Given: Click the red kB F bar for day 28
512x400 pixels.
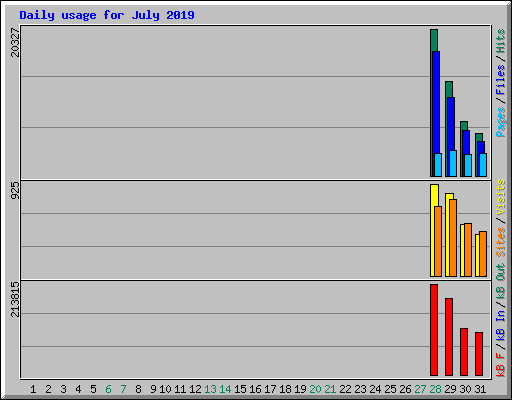Looking at the screenshot, I should coord(434,330).
